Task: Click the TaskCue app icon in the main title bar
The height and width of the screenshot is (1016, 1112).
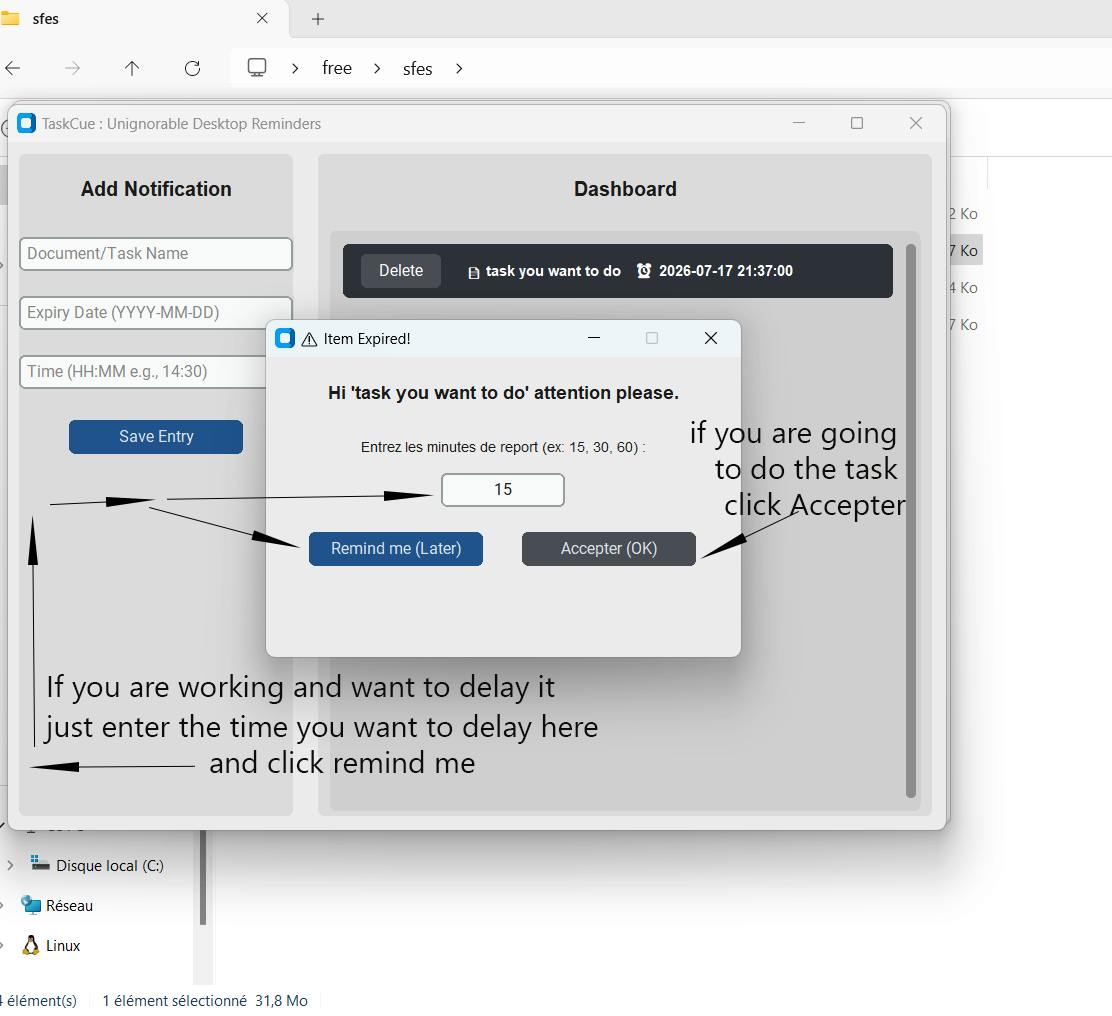Action: point(26,123)
